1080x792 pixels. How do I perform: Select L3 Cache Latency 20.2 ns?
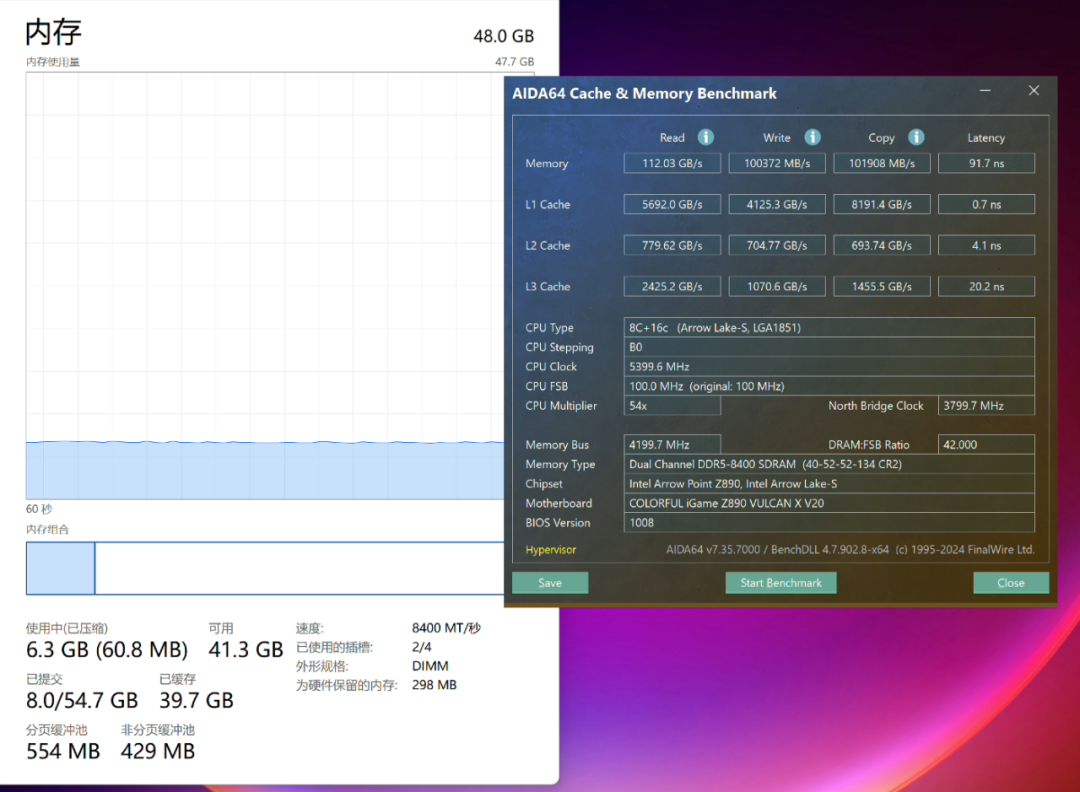(x=986, y=286)
